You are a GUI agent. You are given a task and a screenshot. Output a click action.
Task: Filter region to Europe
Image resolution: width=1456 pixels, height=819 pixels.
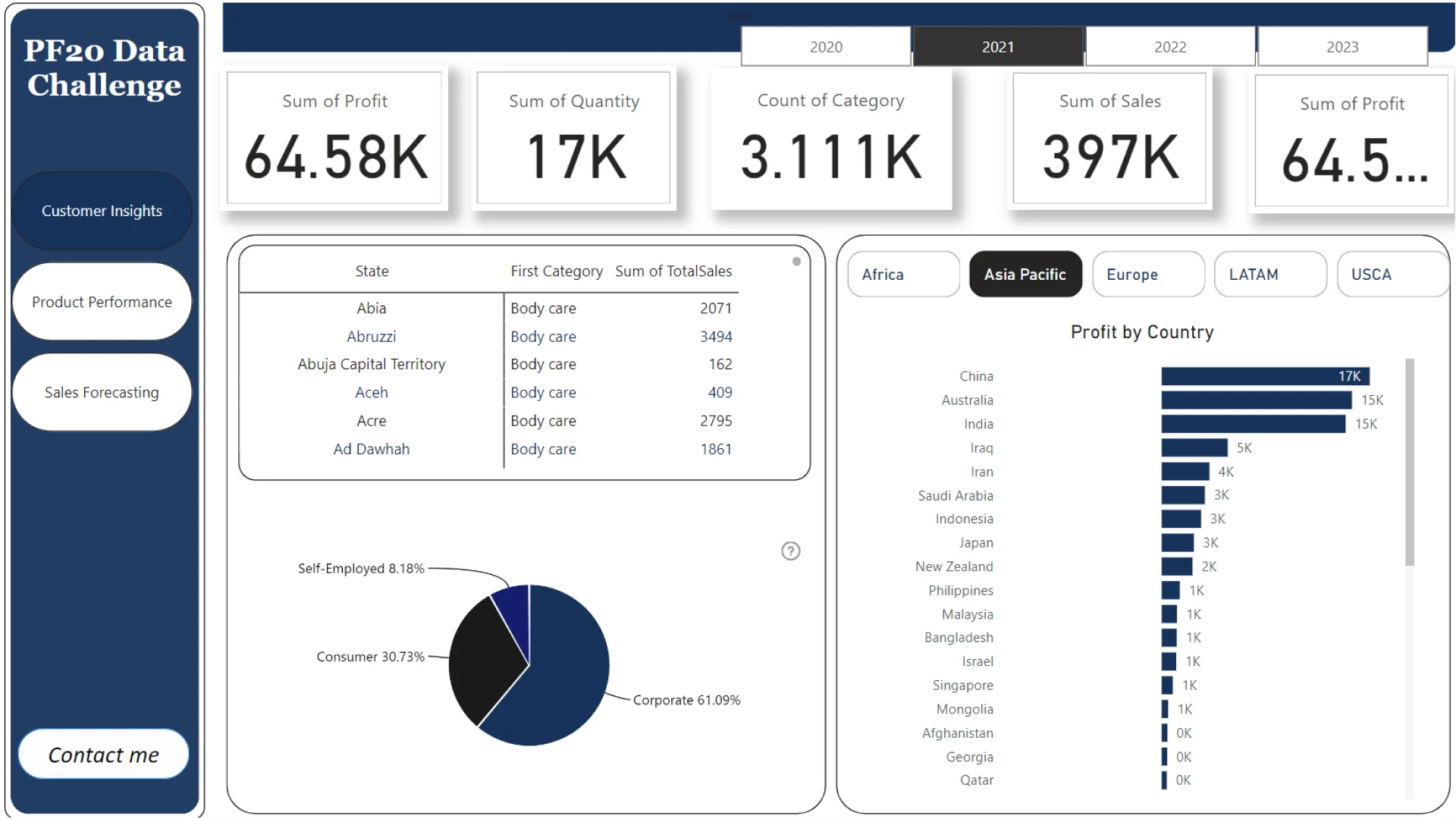tap(1148, 275)
